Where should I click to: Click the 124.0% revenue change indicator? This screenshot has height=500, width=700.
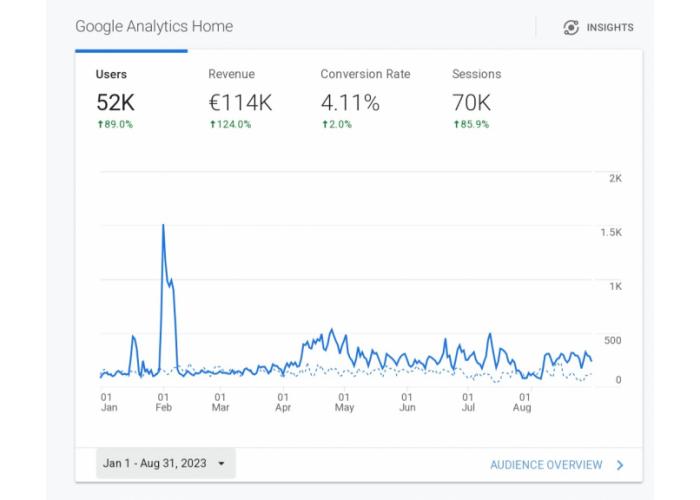pos(230,125)
